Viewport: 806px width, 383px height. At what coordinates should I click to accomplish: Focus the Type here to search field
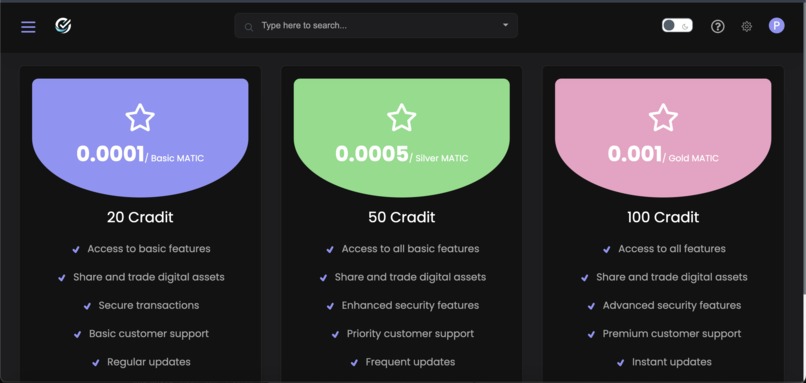(376, 25)
